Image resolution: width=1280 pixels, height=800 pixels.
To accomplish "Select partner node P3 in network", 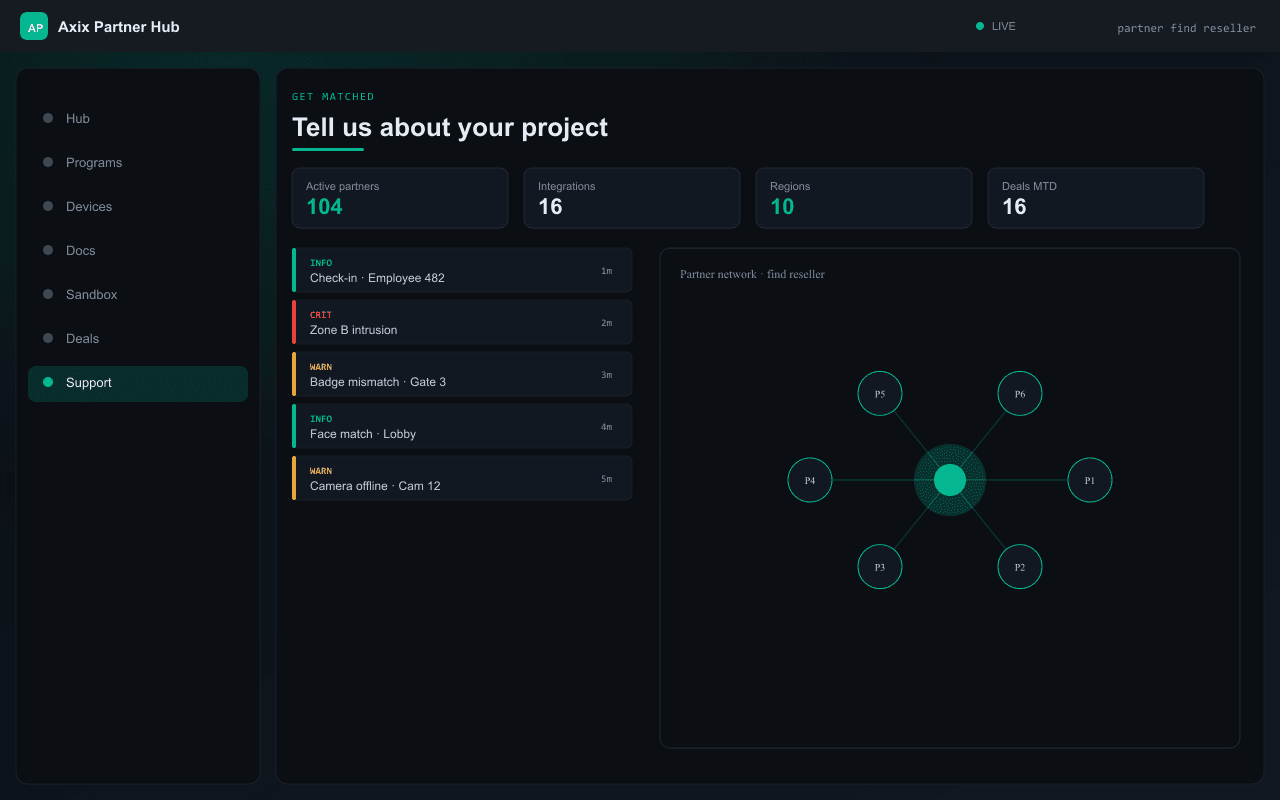I will [880, 567].
